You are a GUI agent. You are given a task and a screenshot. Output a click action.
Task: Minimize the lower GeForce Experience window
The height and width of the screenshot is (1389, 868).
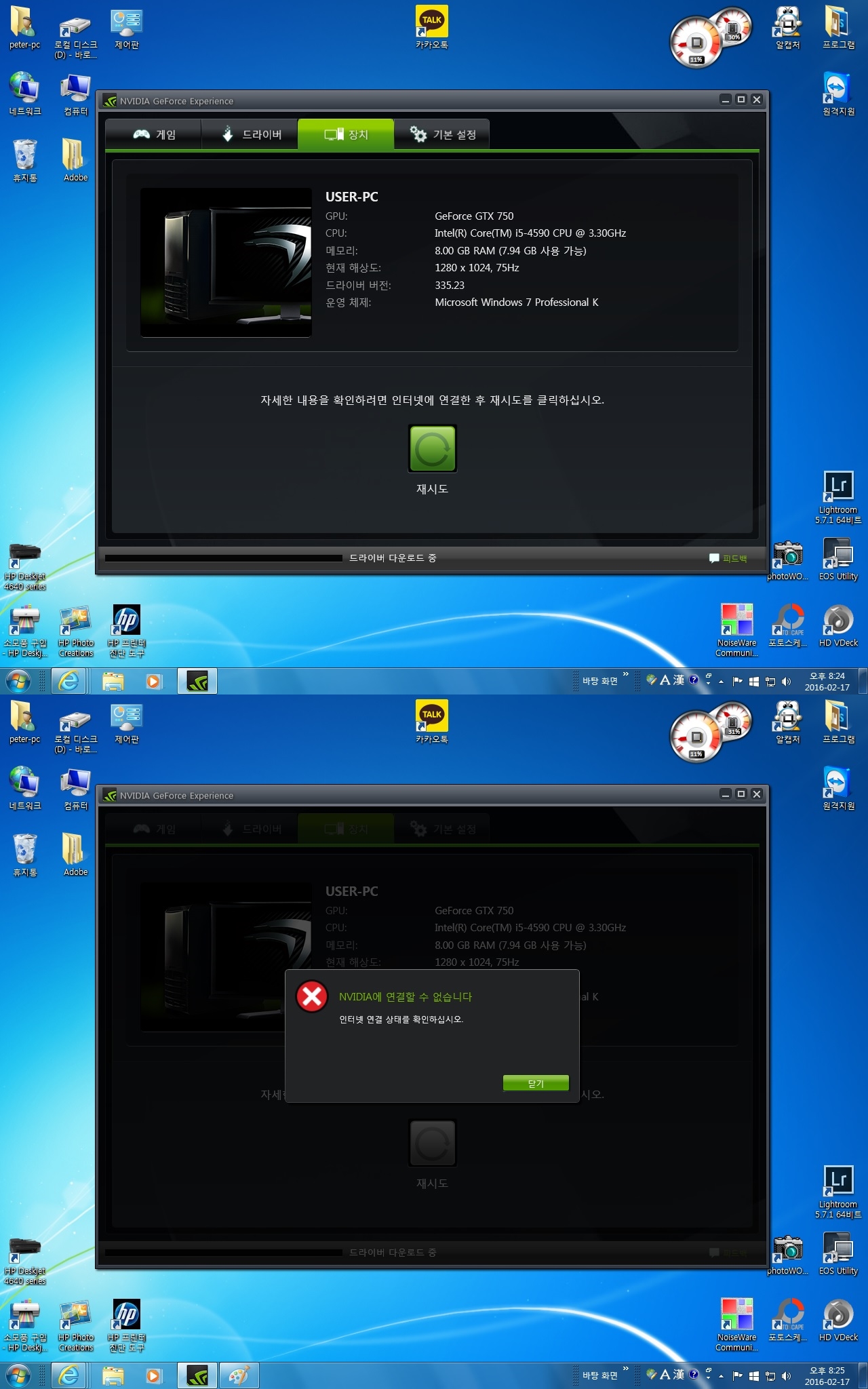pos(726,794)
